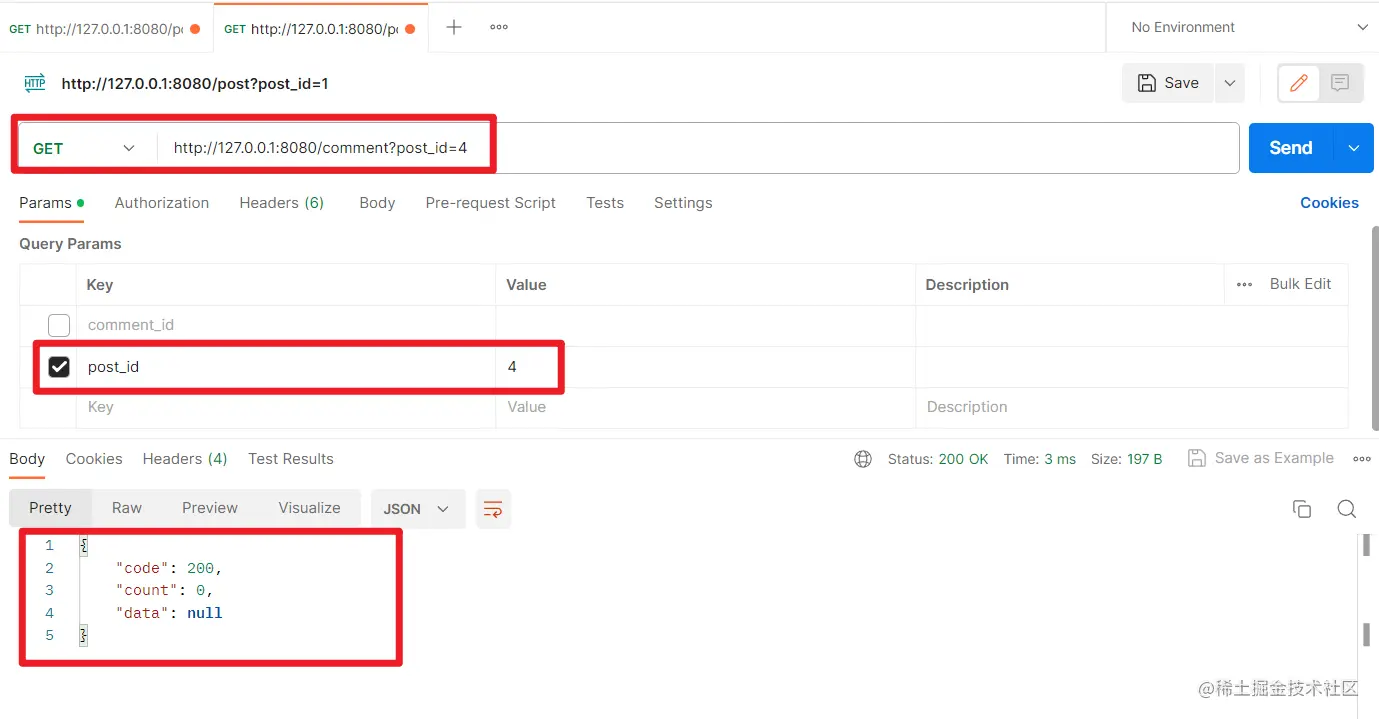
Task: Switch to the Authorization tab
Action: click(162, 203)
